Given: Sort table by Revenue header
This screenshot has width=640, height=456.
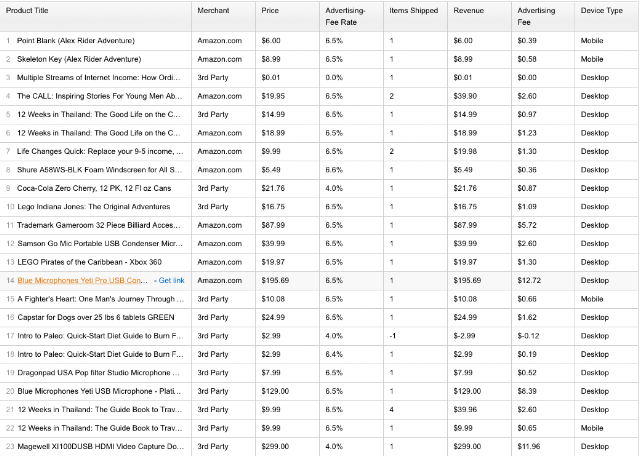Looking at the screenshot, I should click(468, 11).
